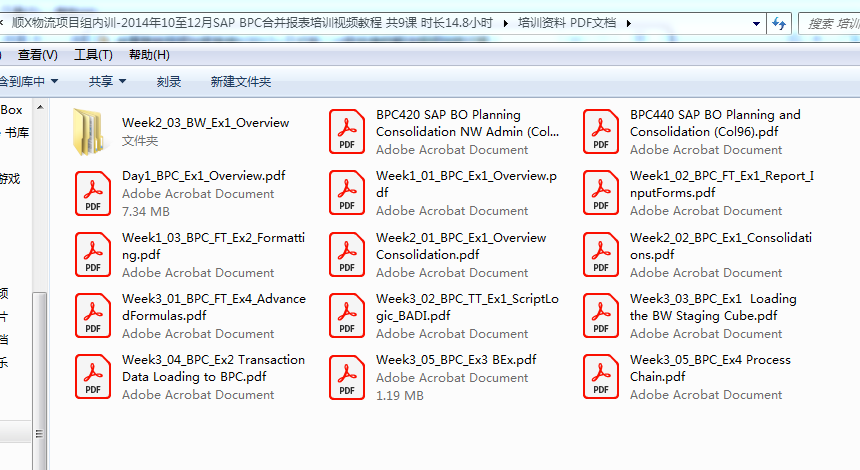Click the 刻录 toolbar button
Screen dimensions: 860x470
tap(168, 82)
